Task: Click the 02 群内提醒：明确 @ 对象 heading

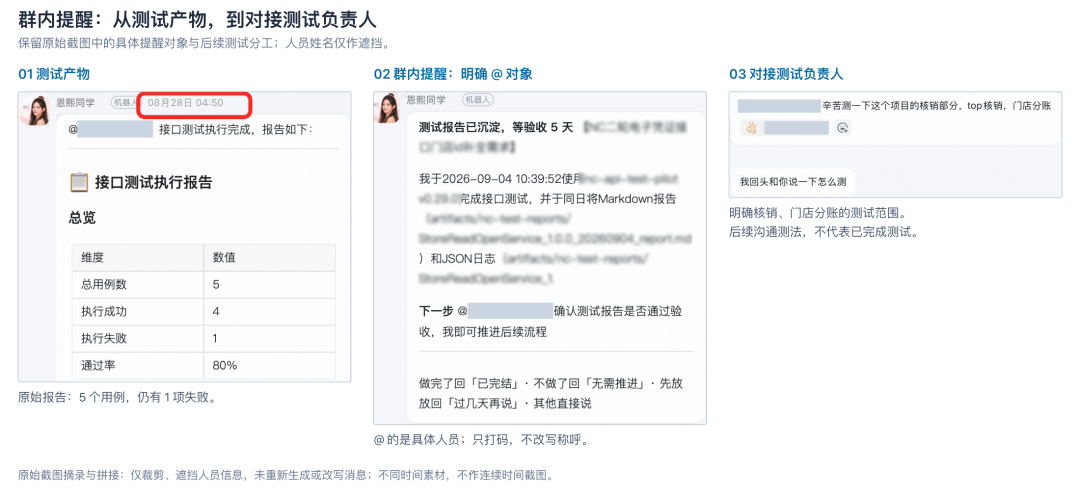Action: click(453, 74)
